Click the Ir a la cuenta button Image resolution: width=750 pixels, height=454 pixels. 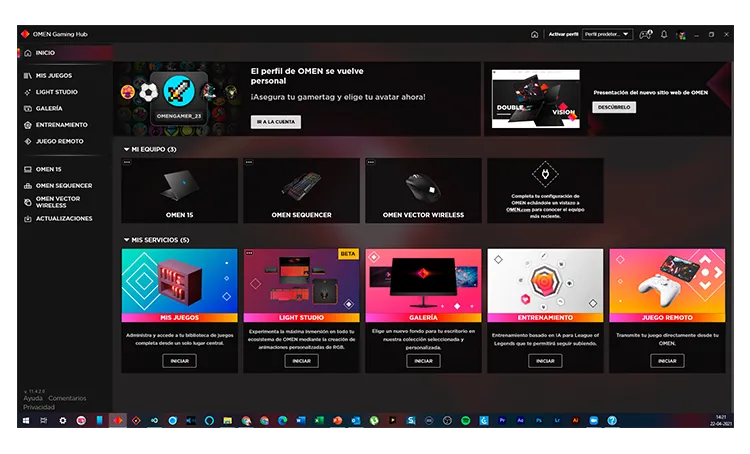point(275,121)
